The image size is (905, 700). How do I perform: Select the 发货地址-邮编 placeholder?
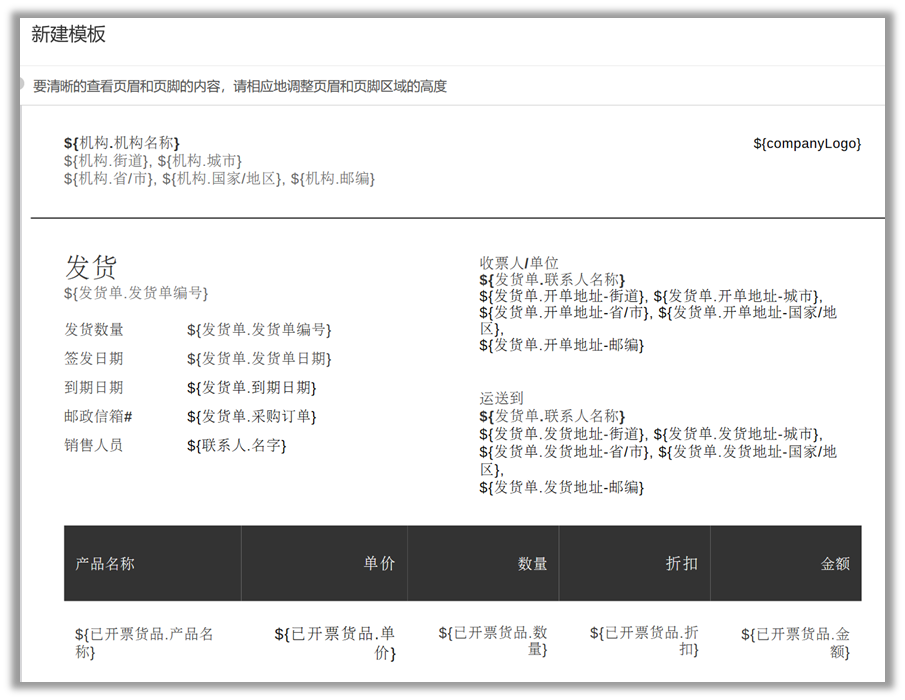pos(561,488)
